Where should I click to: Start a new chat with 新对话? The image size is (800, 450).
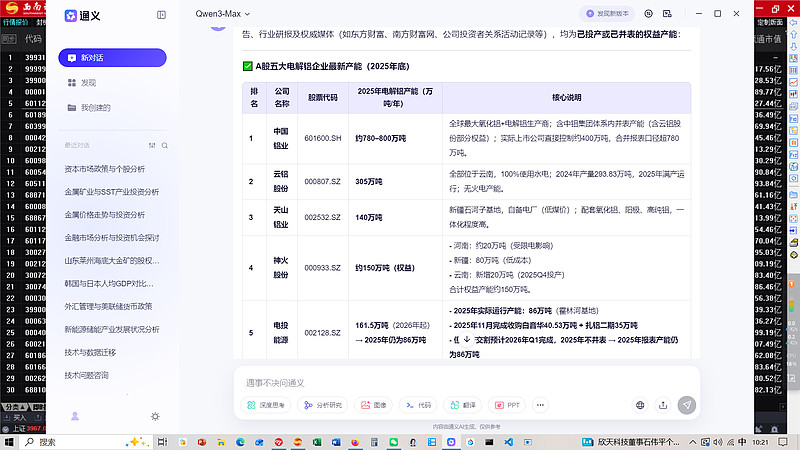click(112, 58)
